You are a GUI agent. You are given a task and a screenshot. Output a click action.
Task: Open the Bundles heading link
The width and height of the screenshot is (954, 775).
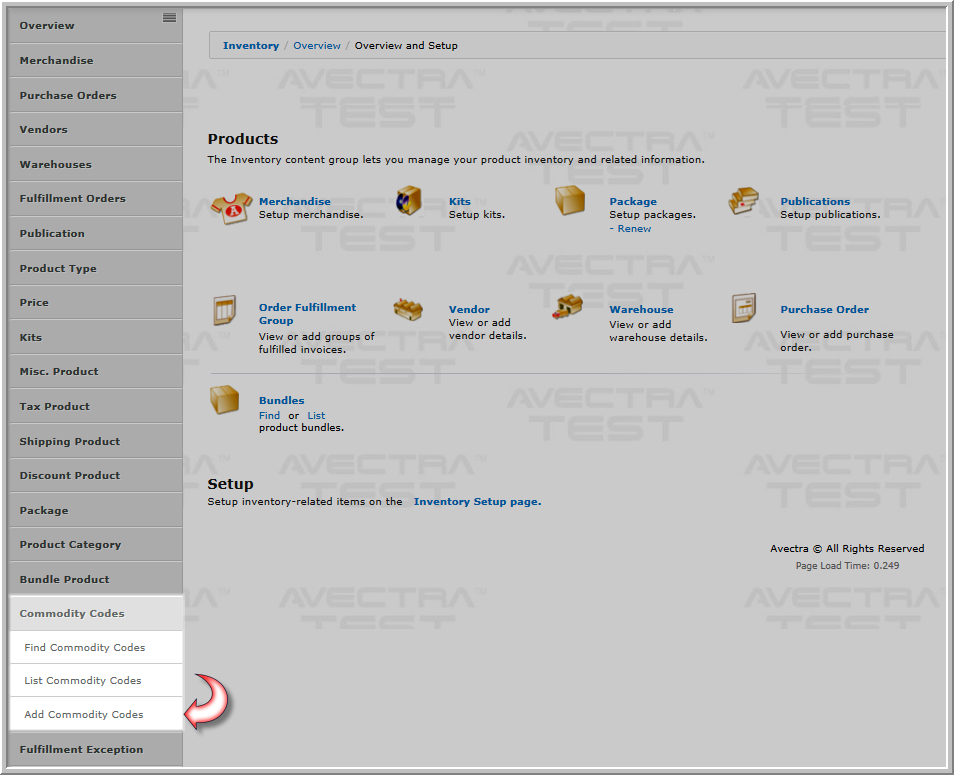tap(282, 400)
